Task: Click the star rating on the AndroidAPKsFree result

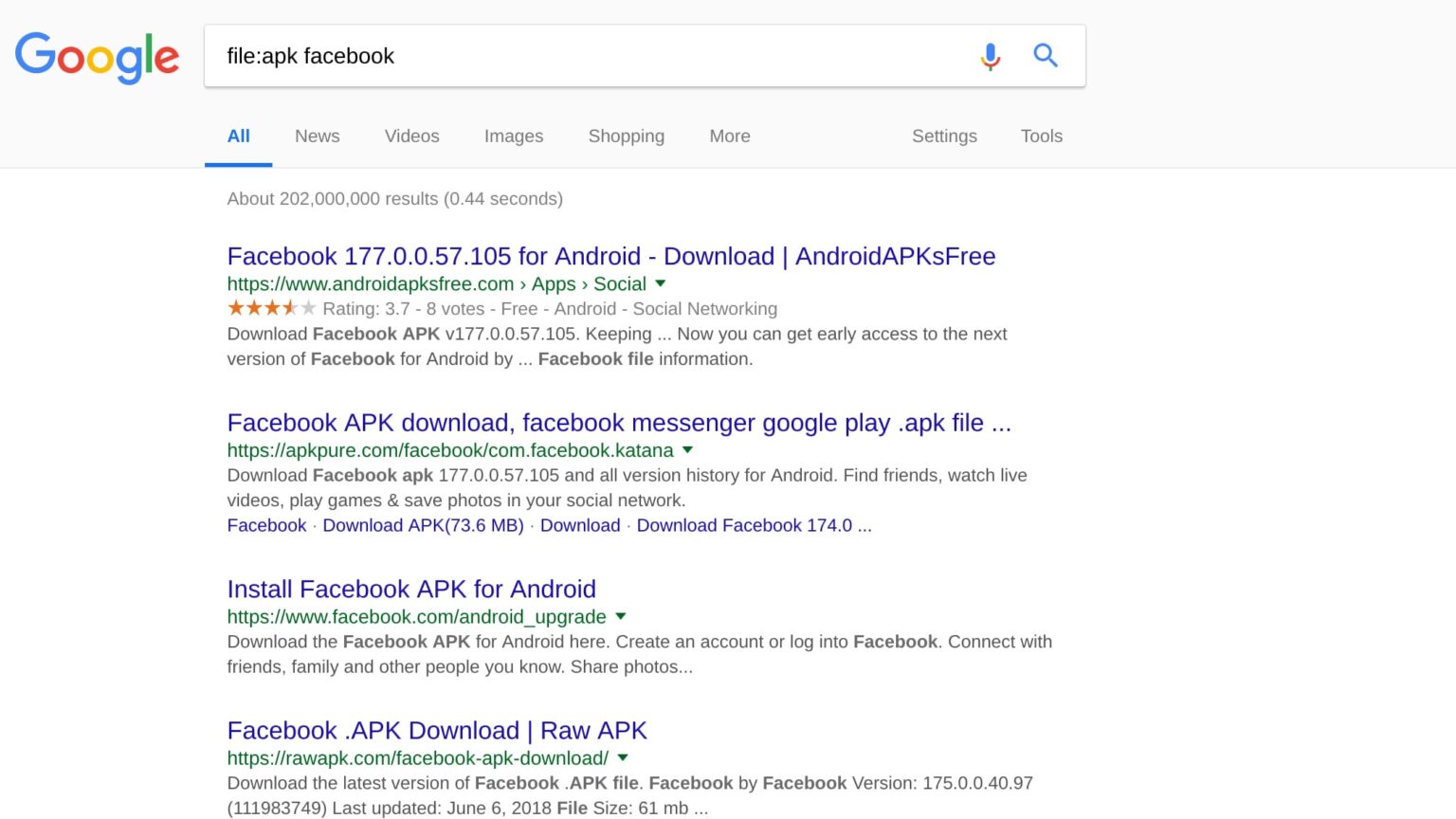Action: pos(269,307)
